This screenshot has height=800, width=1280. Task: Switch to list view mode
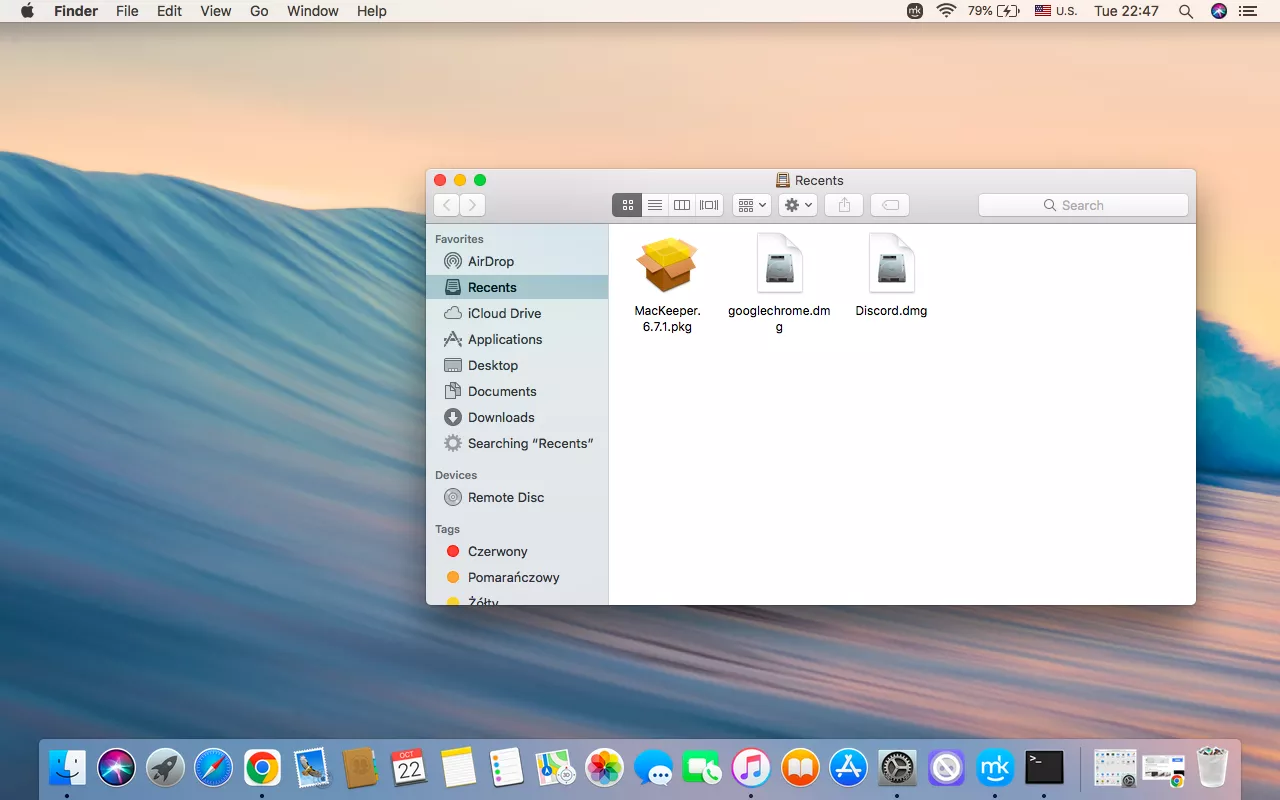click(655, 205)
